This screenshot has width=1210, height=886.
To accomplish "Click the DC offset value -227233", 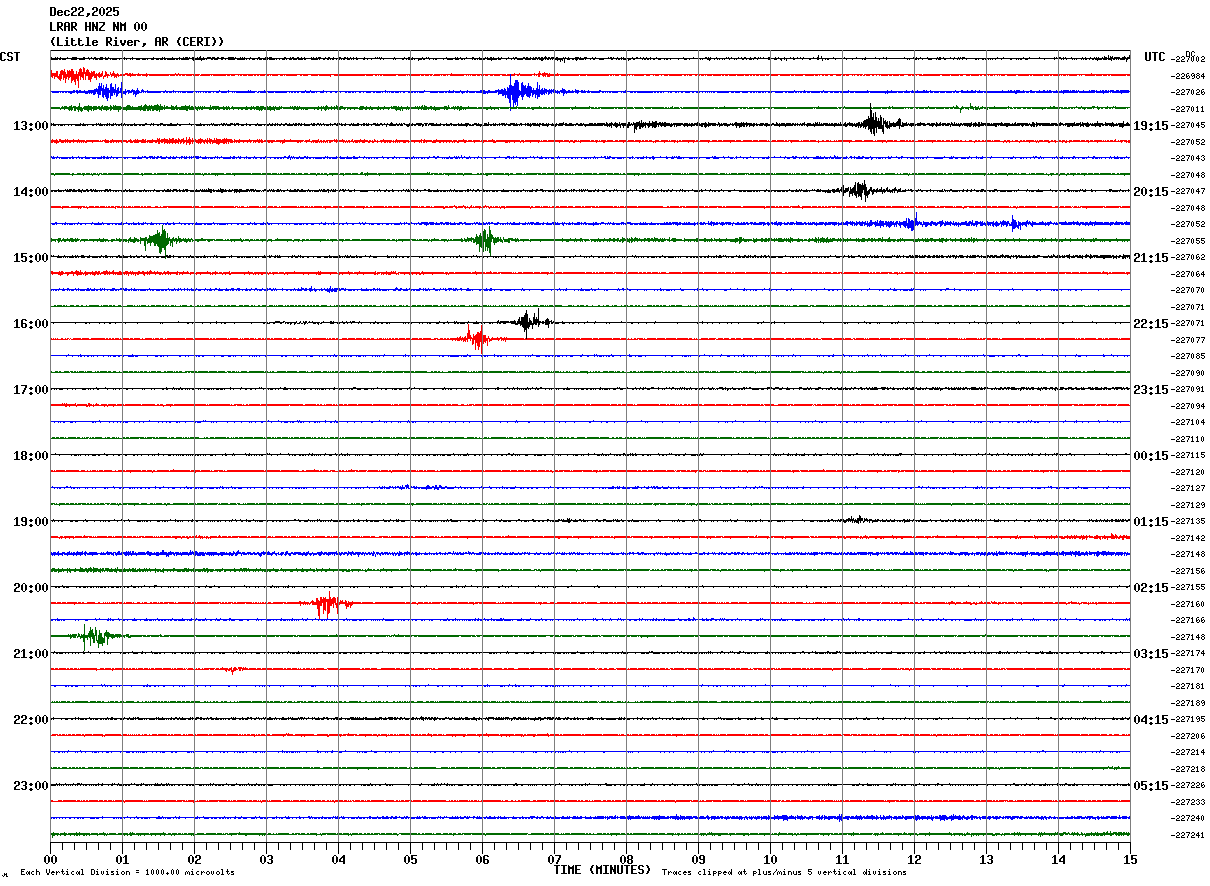I will [x=1187, y=802].
